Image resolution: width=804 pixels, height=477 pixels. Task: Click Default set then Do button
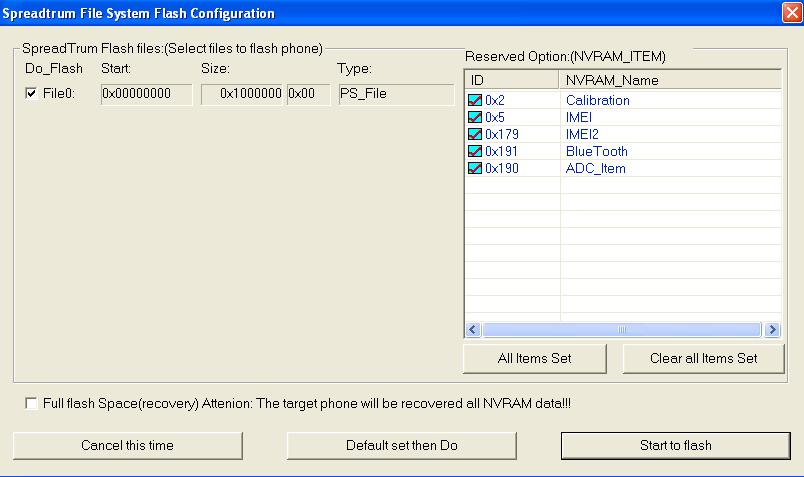402,445
